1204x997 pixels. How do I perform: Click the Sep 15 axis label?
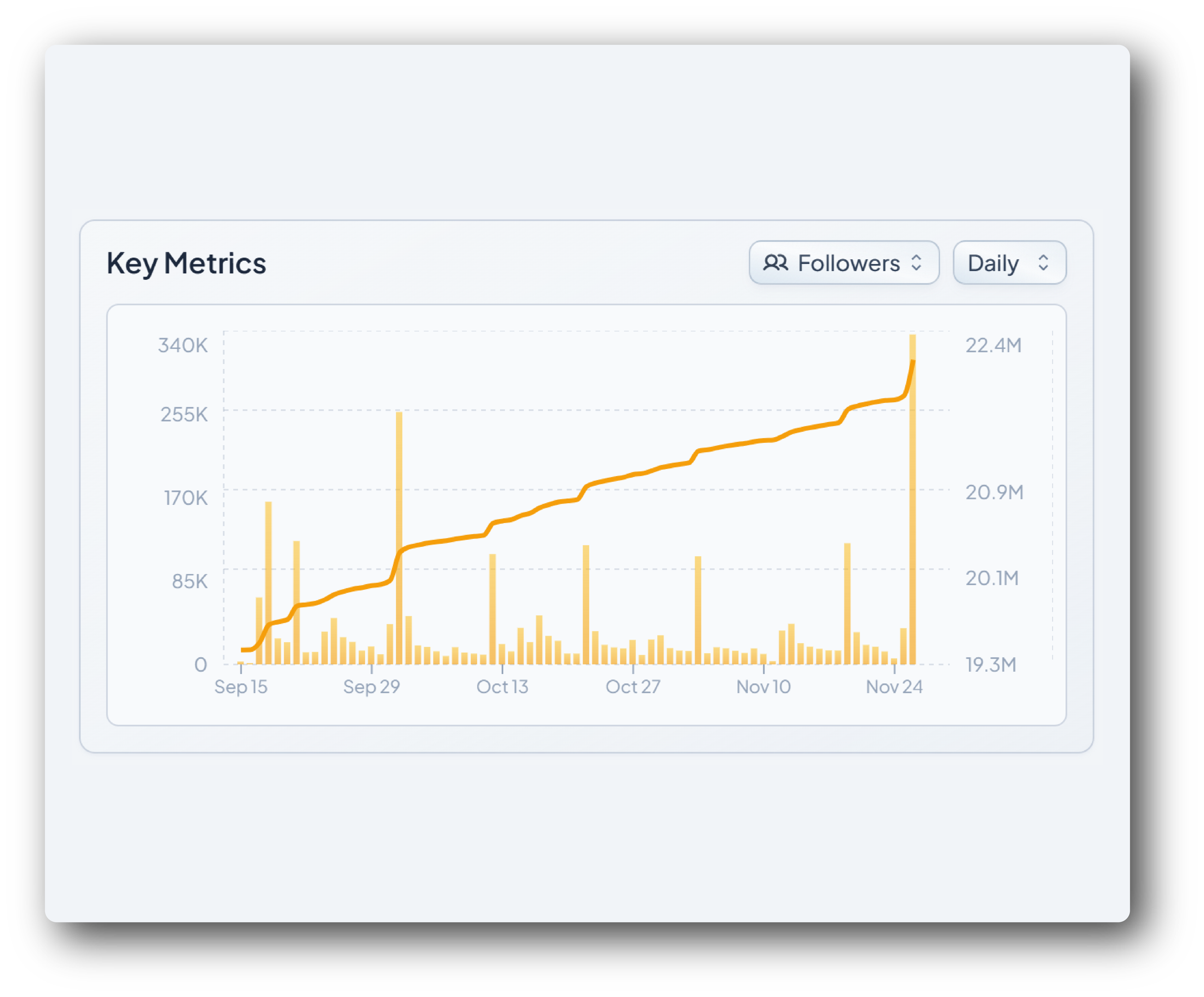point(241,687)
